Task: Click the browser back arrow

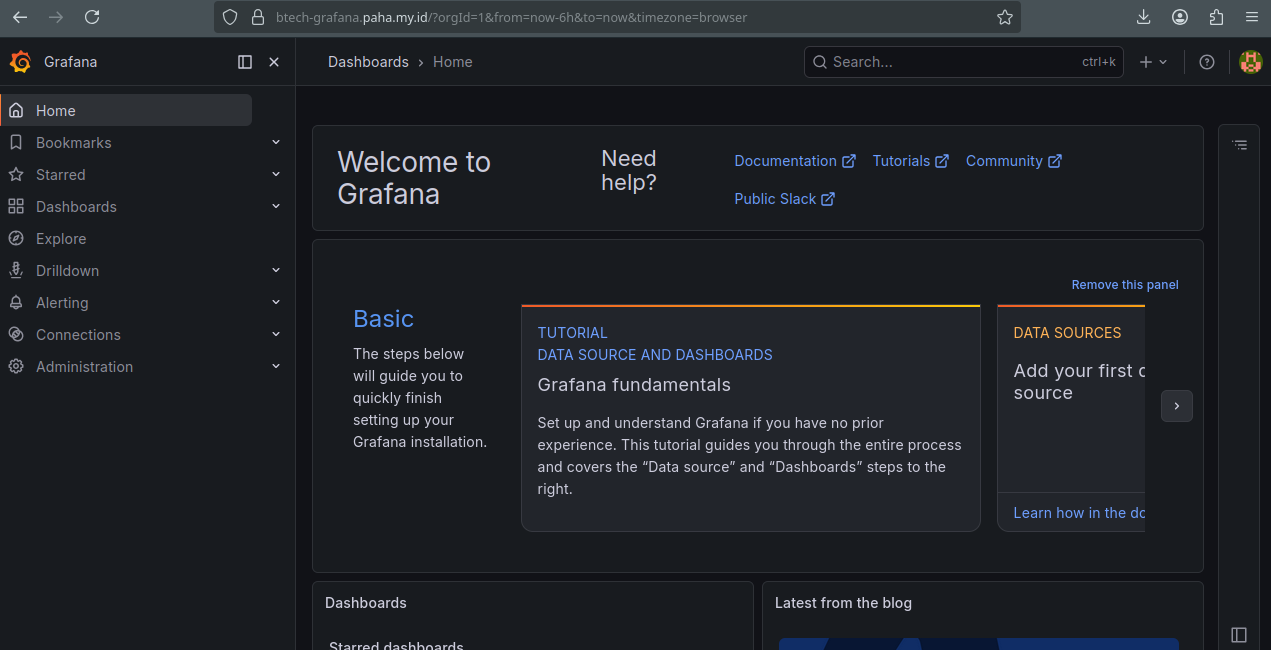Action: (20, 17)
